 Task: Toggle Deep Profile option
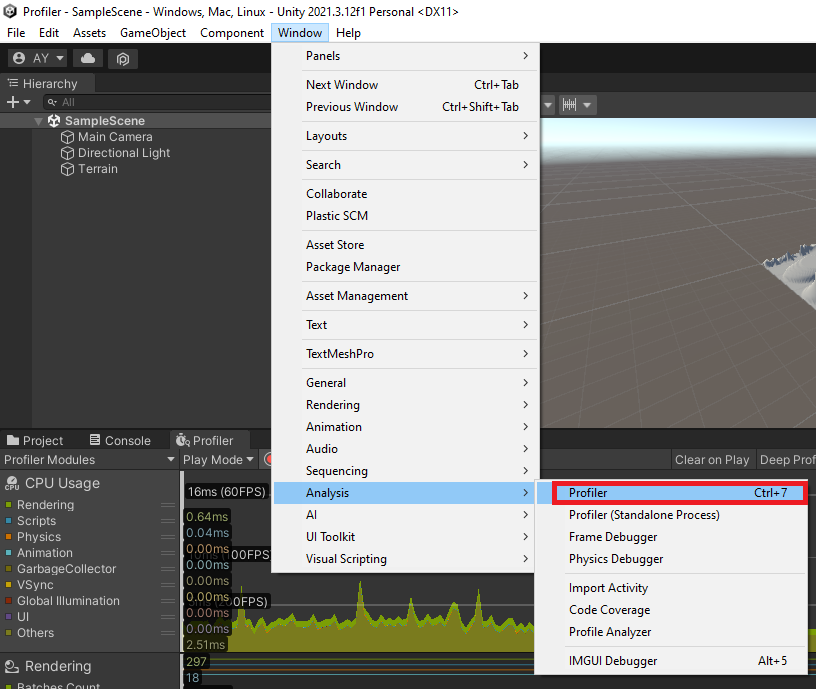click(x=787, y=460)
